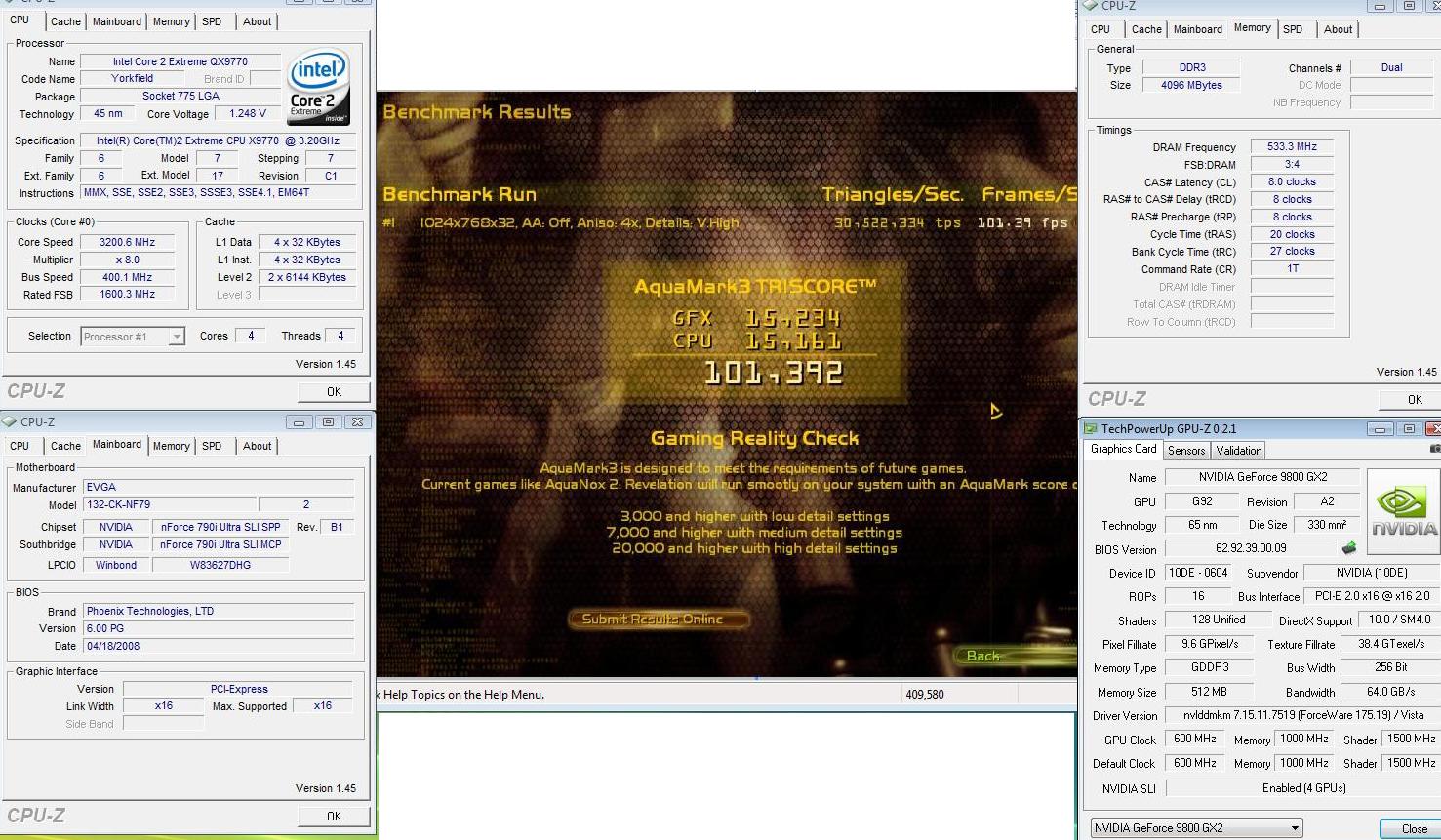
Task: Select Memory tab in the CPU-Z Mainboard window
Action: (171, 446)
